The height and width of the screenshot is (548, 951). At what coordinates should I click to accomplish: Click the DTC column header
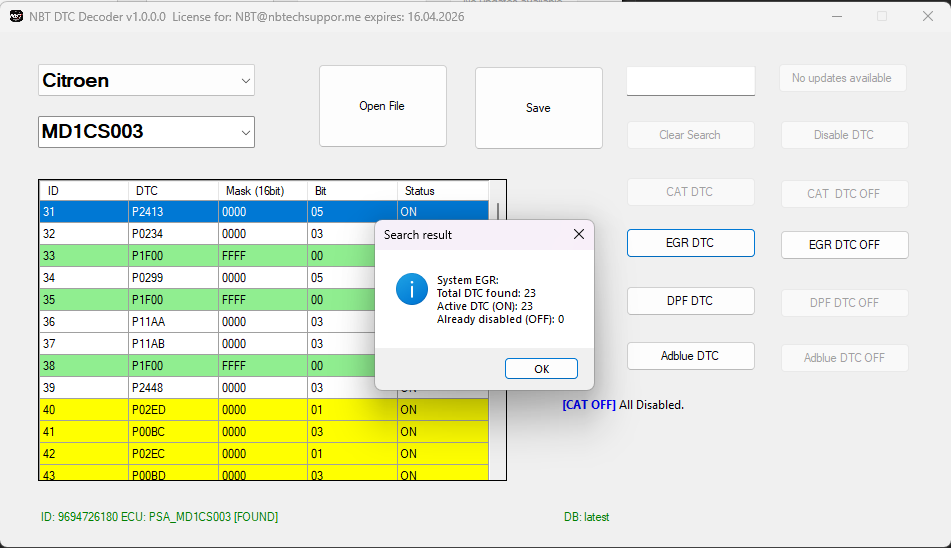click(x=173, y=190)
